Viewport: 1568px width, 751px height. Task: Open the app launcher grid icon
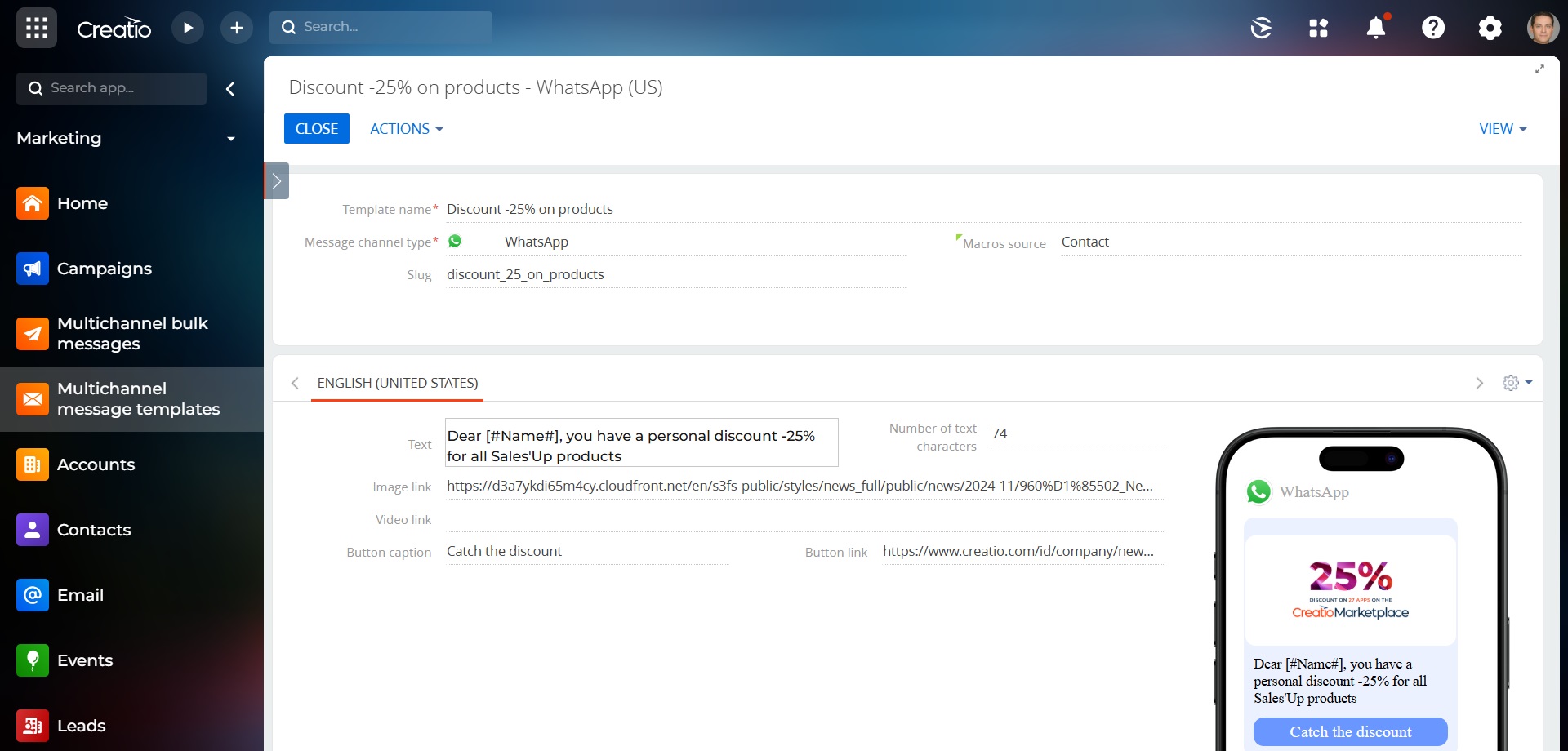[x=36, y=28]
